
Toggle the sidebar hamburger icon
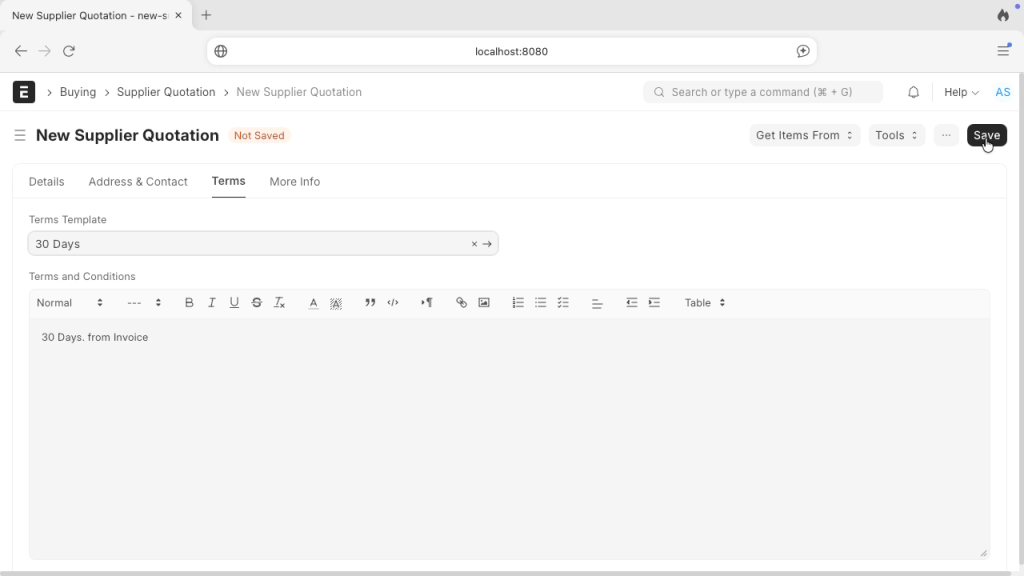20,136
